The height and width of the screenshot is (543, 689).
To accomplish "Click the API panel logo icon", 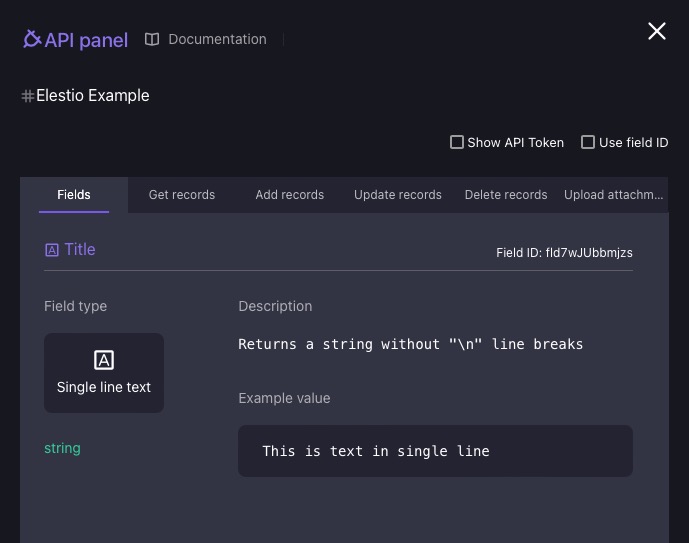I will pos(32,39).
